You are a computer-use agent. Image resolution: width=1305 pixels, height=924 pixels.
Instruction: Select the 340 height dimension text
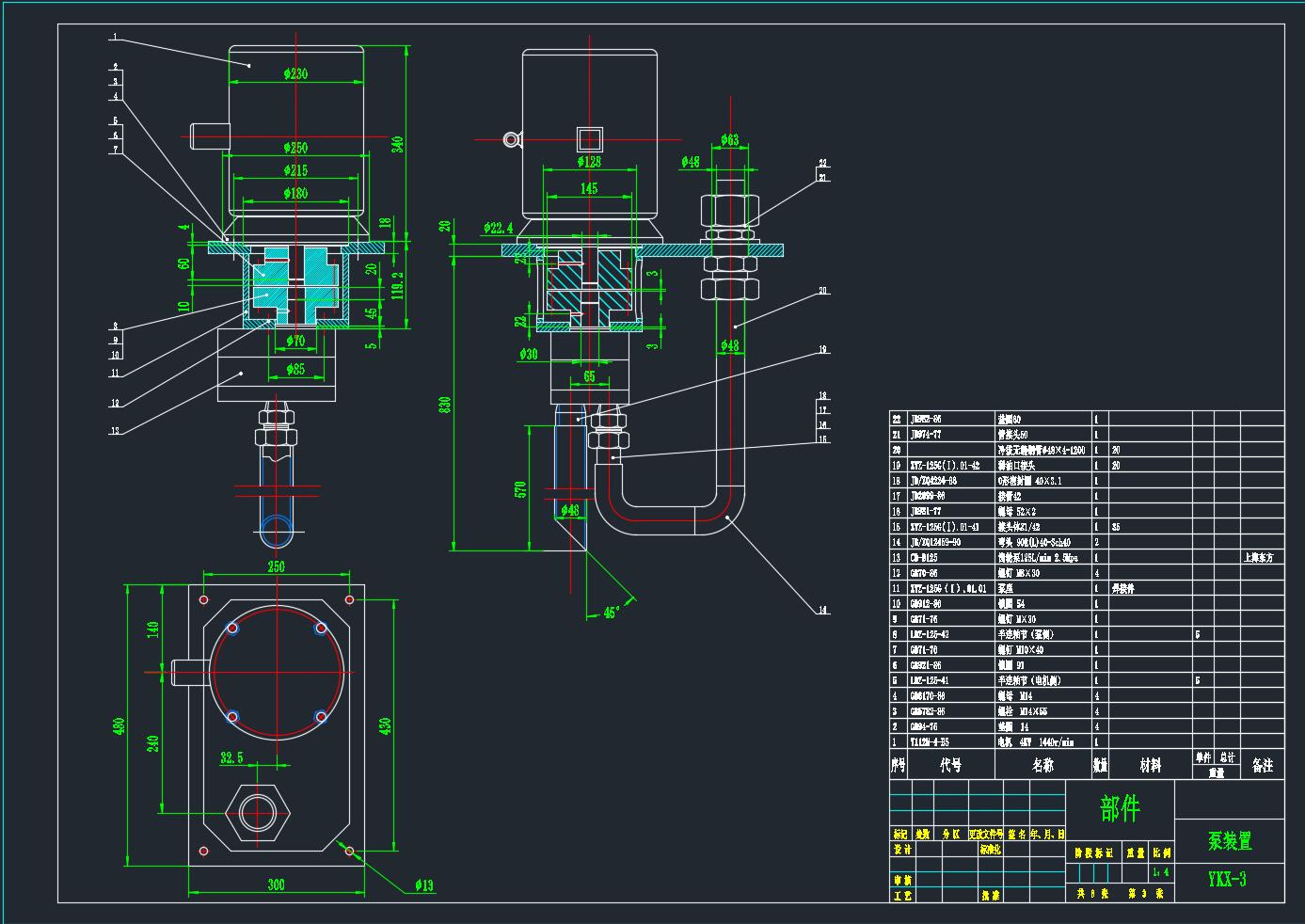(398, 144)
